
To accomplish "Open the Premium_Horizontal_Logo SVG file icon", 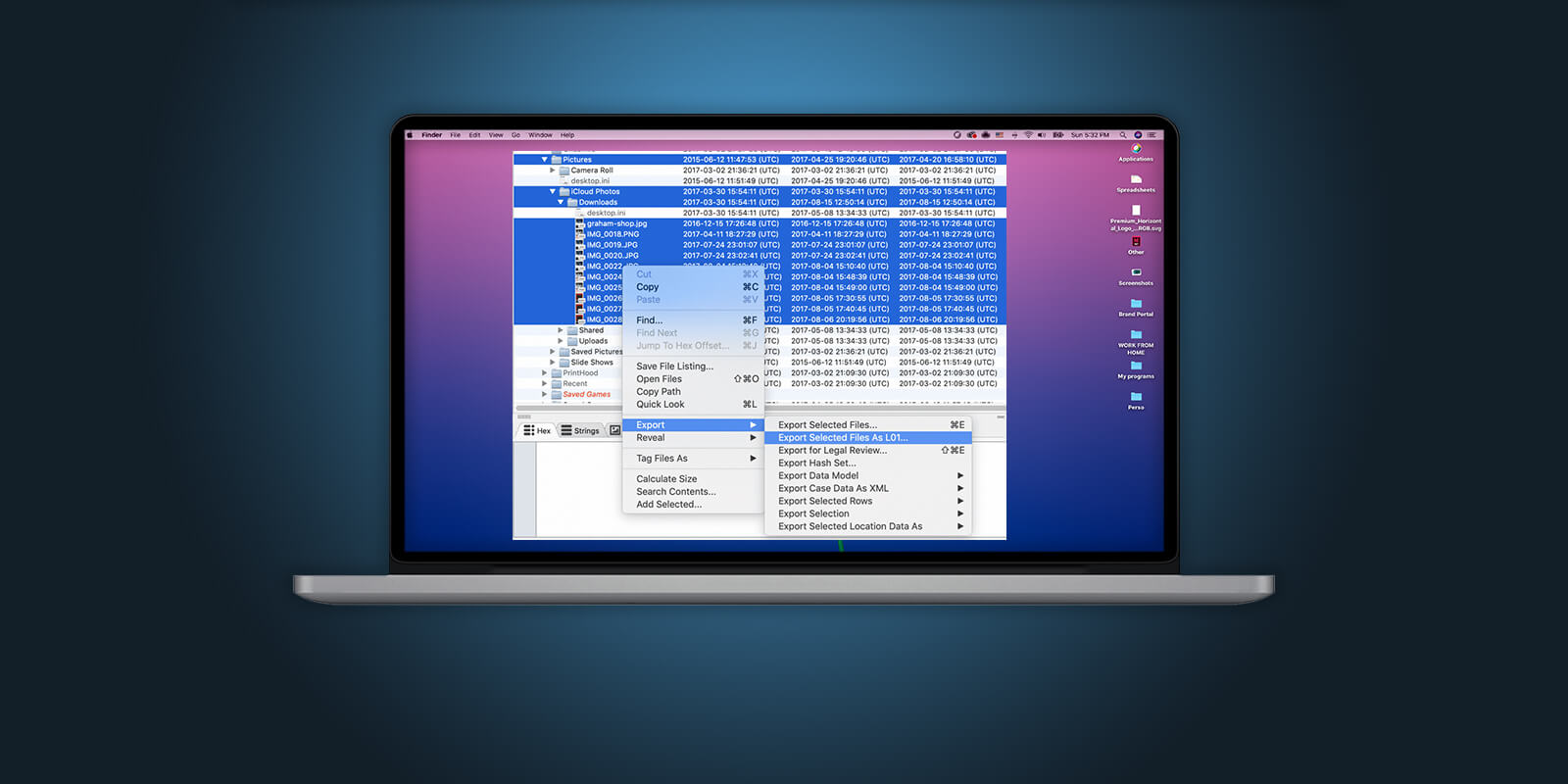I will click(x=1136, y=210).
